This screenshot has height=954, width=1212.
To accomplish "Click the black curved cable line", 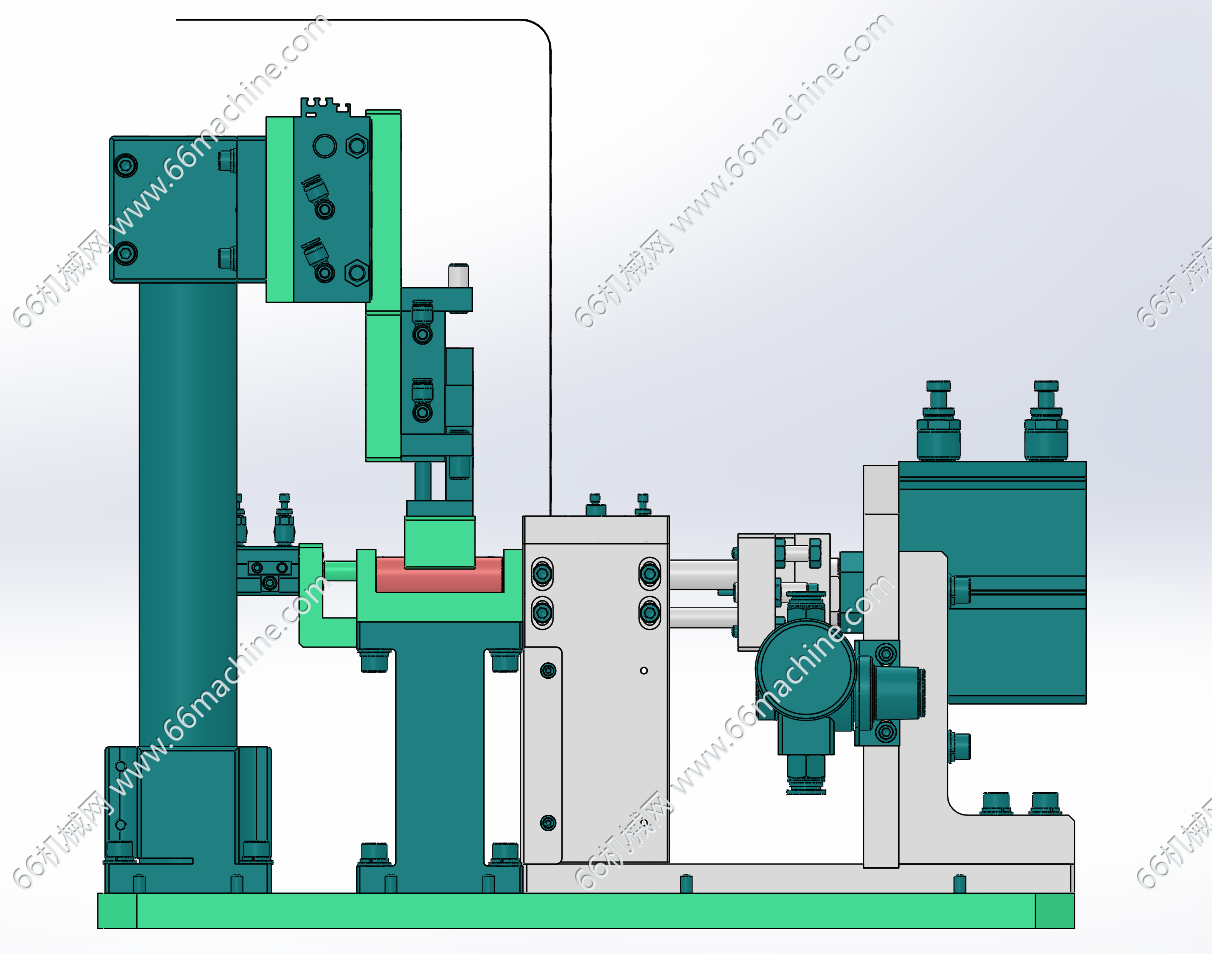I will (550, 250).
